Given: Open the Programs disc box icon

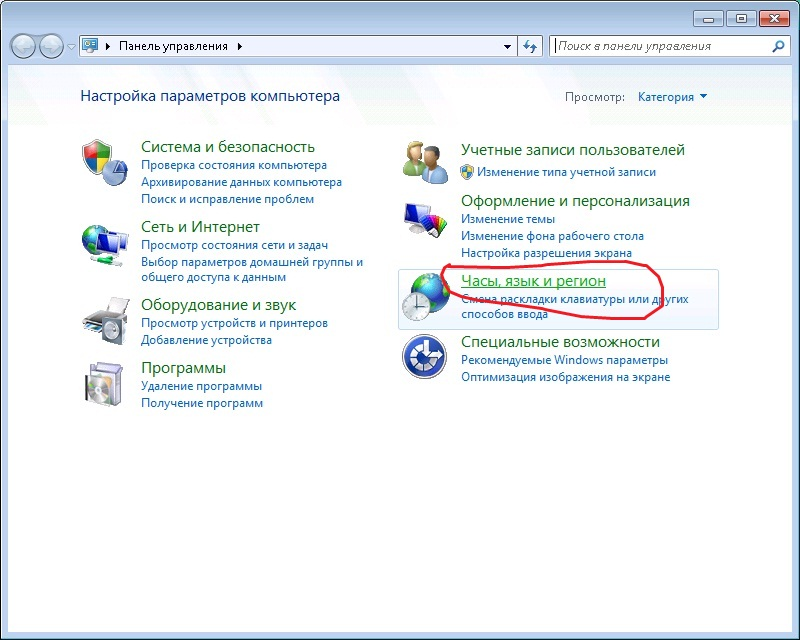Looking at the screenshot, I should (104, 385).
